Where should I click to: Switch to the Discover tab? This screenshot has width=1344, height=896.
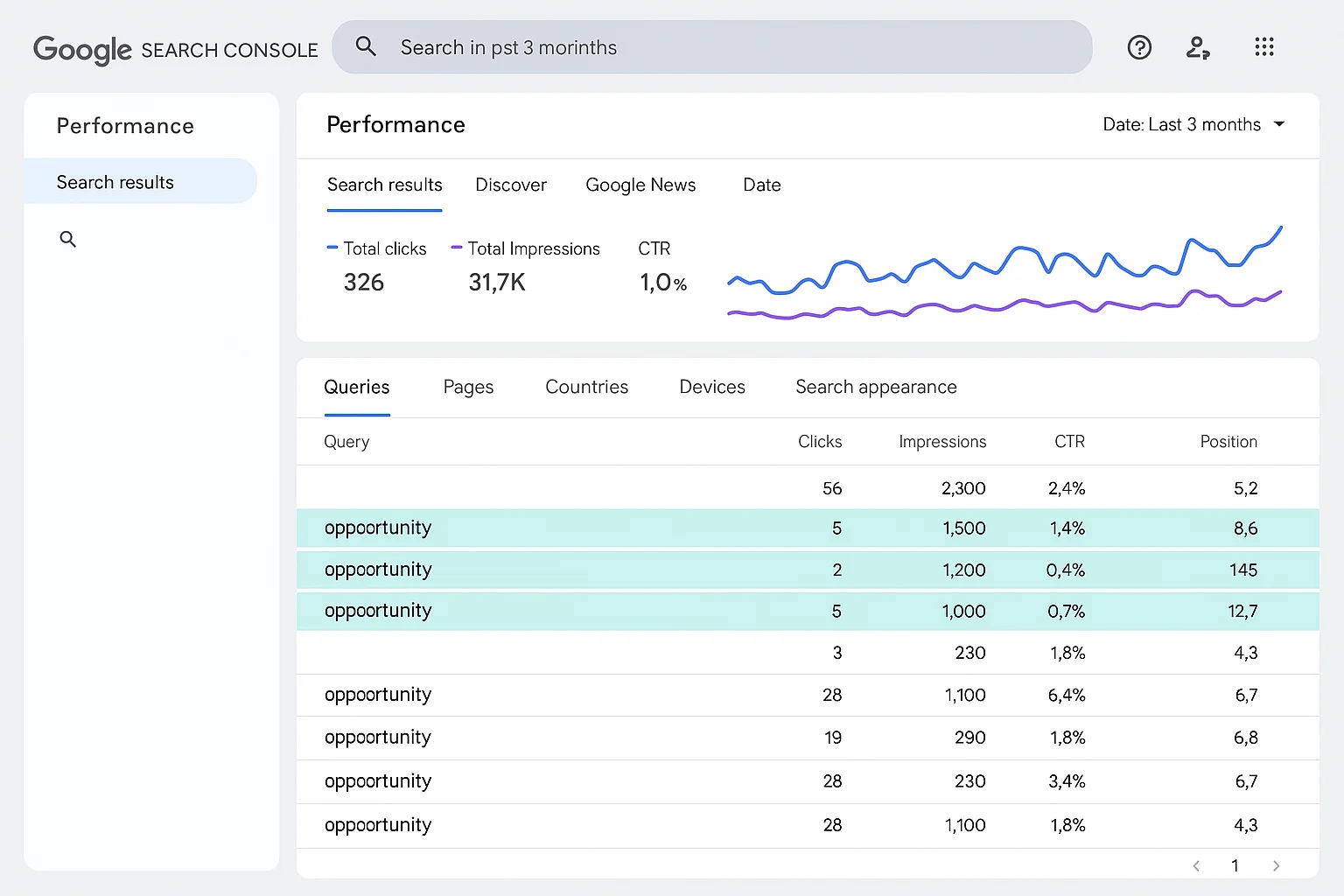tap(511, 185)
